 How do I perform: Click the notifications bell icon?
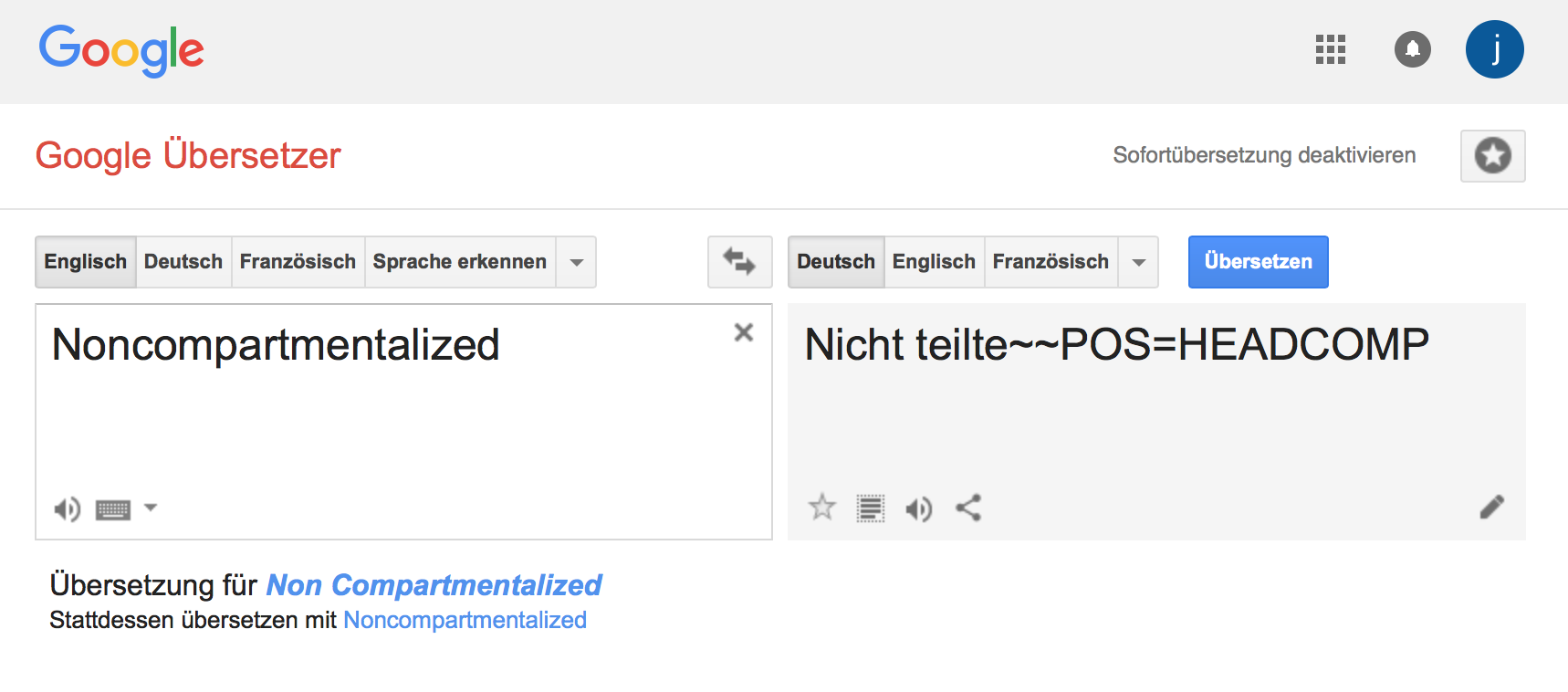coord(1412,49)
